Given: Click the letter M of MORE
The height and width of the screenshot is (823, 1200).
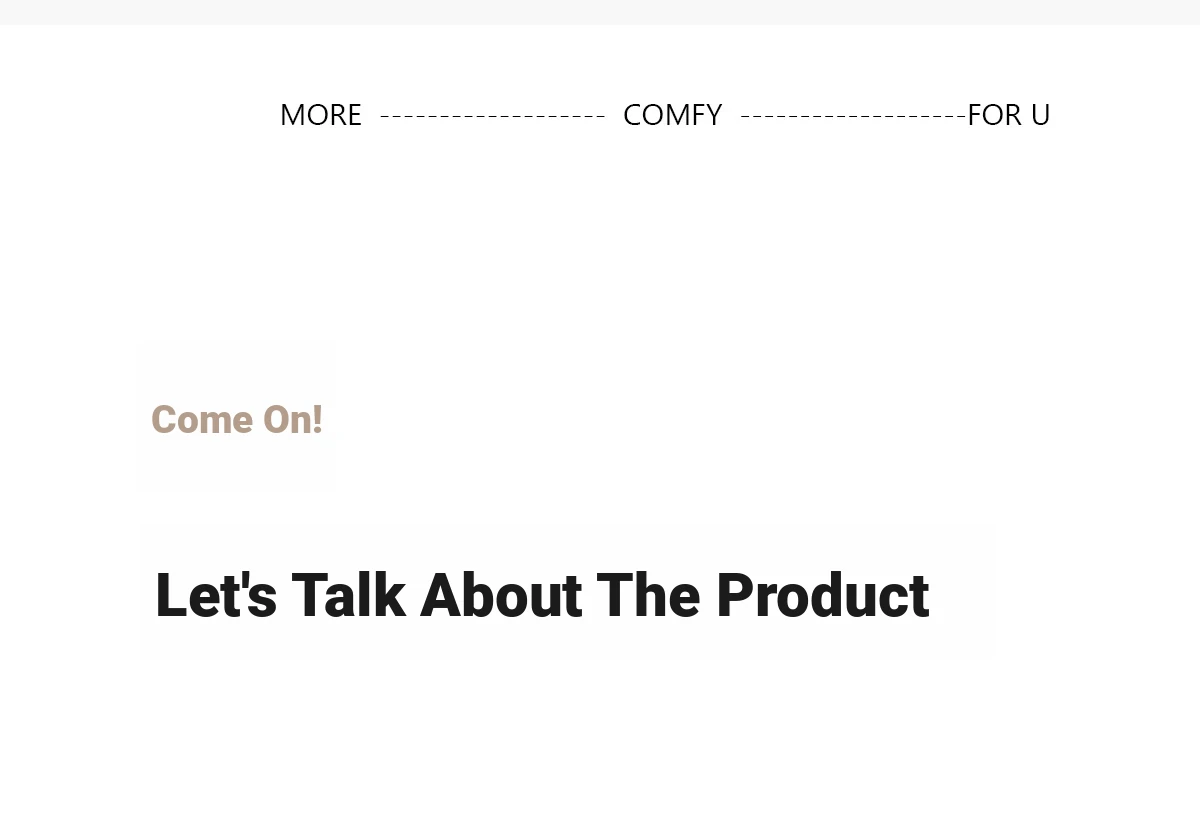Looking at the screenshot, I should (x=292, y=115).
